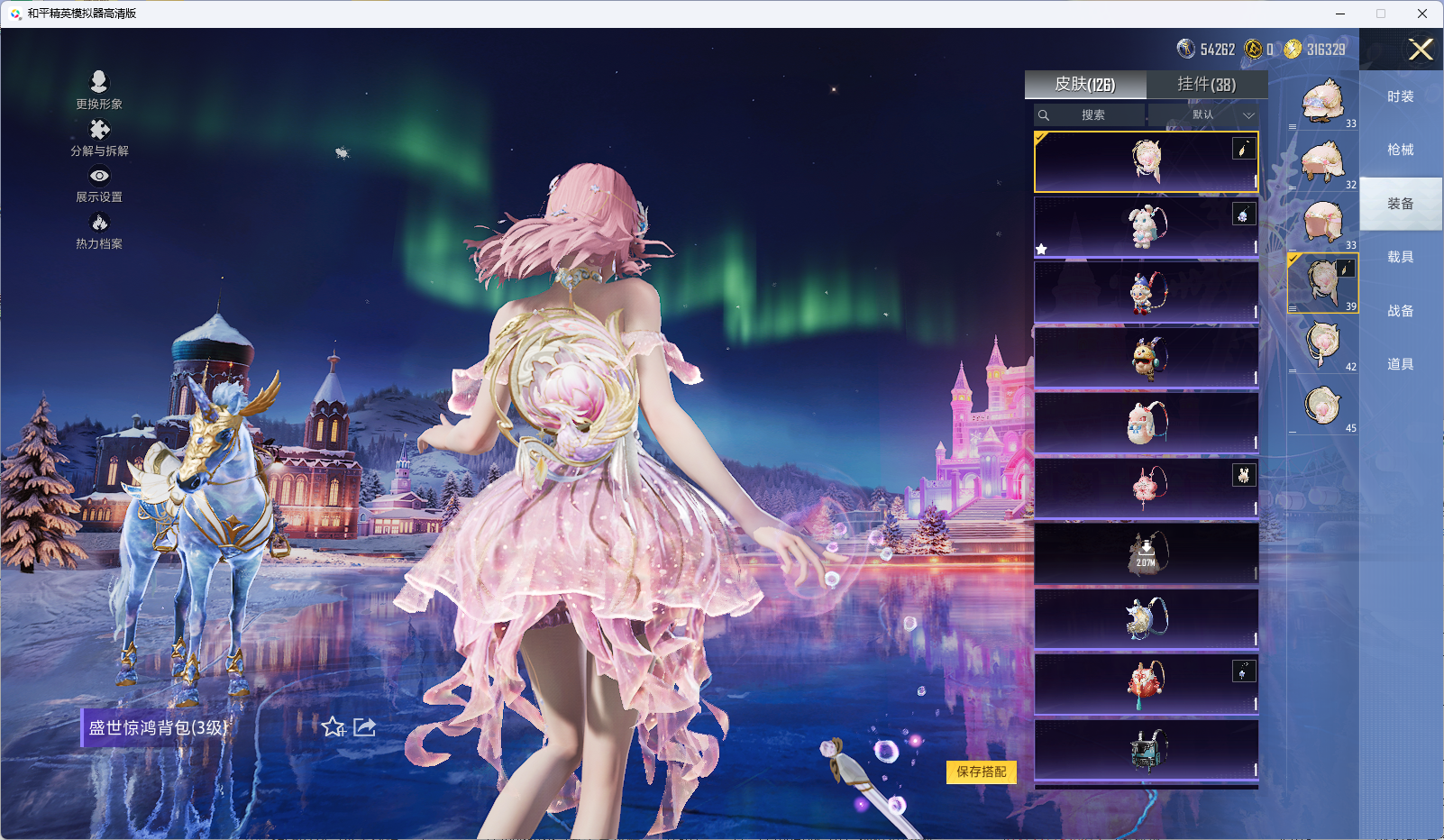Click download icon on 2.07M backpack skin
This screenshot has width=1444, height=840.
tap(1146, 547)
